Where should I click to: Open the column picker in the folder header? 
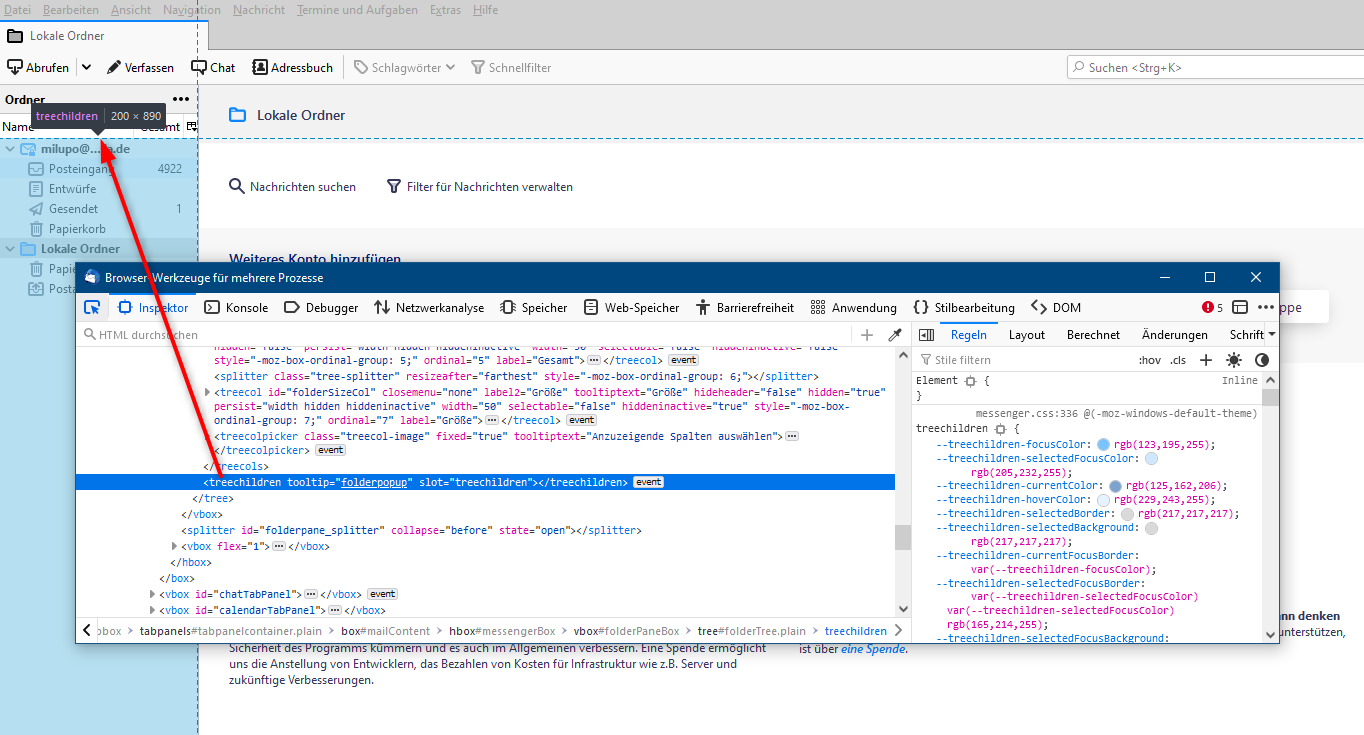coord(192,127)
